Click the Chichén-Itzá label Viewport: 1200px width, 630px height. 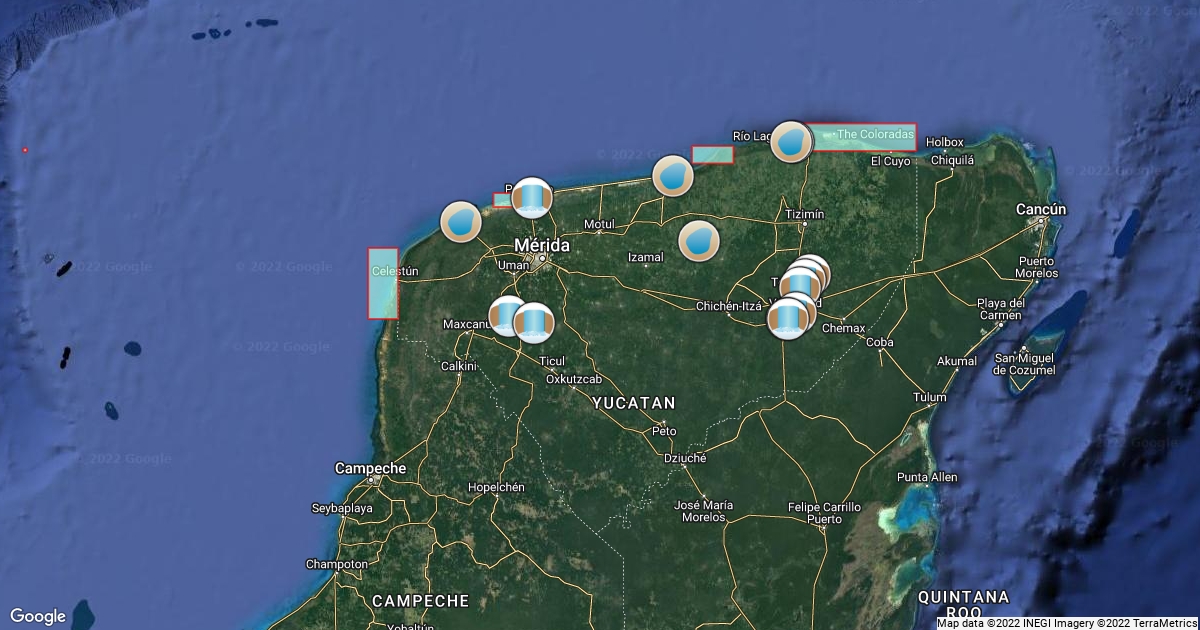click(x=729, y=305)
